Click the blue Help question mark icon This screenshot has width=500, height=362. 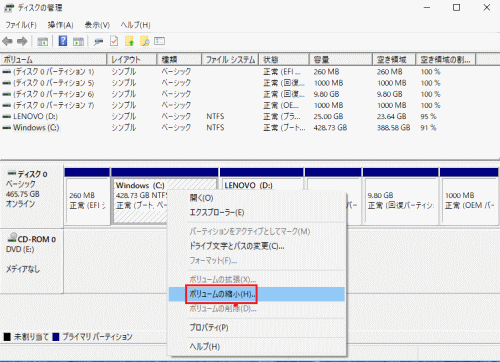point(63,41)
